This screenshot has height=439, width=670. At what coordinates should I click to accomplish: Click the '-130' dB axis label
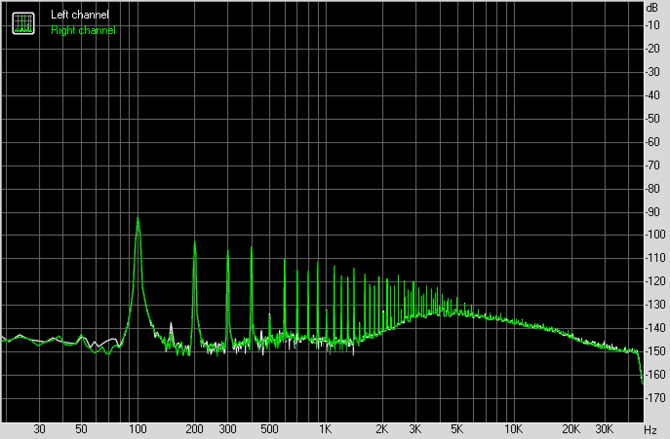pyautogui.click(x=655, y=305)
